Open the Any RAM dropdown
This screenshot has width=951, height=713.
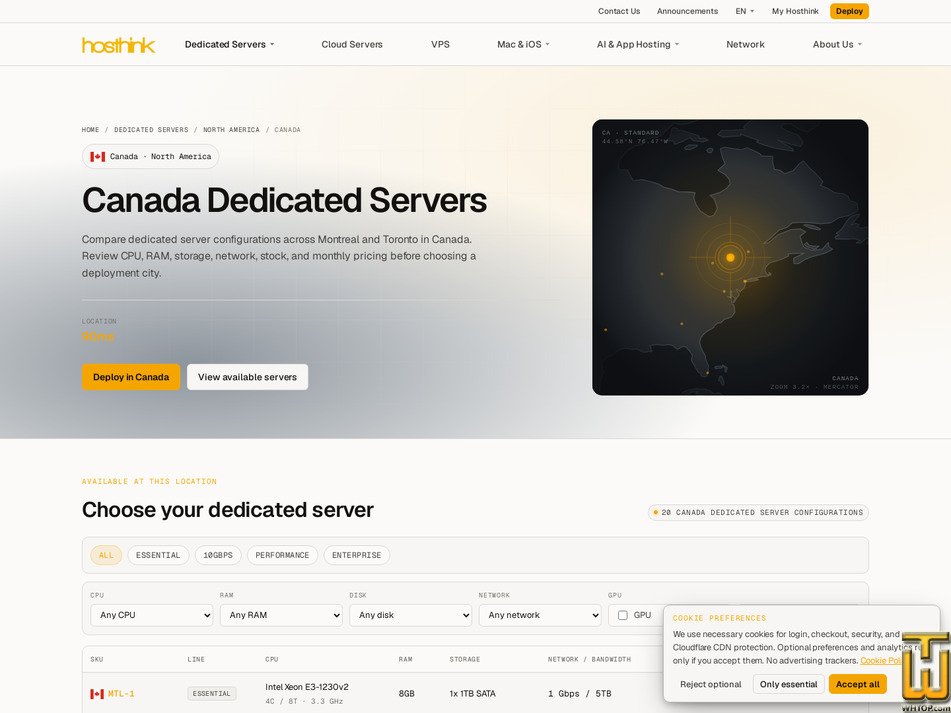pyautogui.click(x=281, y=615)
